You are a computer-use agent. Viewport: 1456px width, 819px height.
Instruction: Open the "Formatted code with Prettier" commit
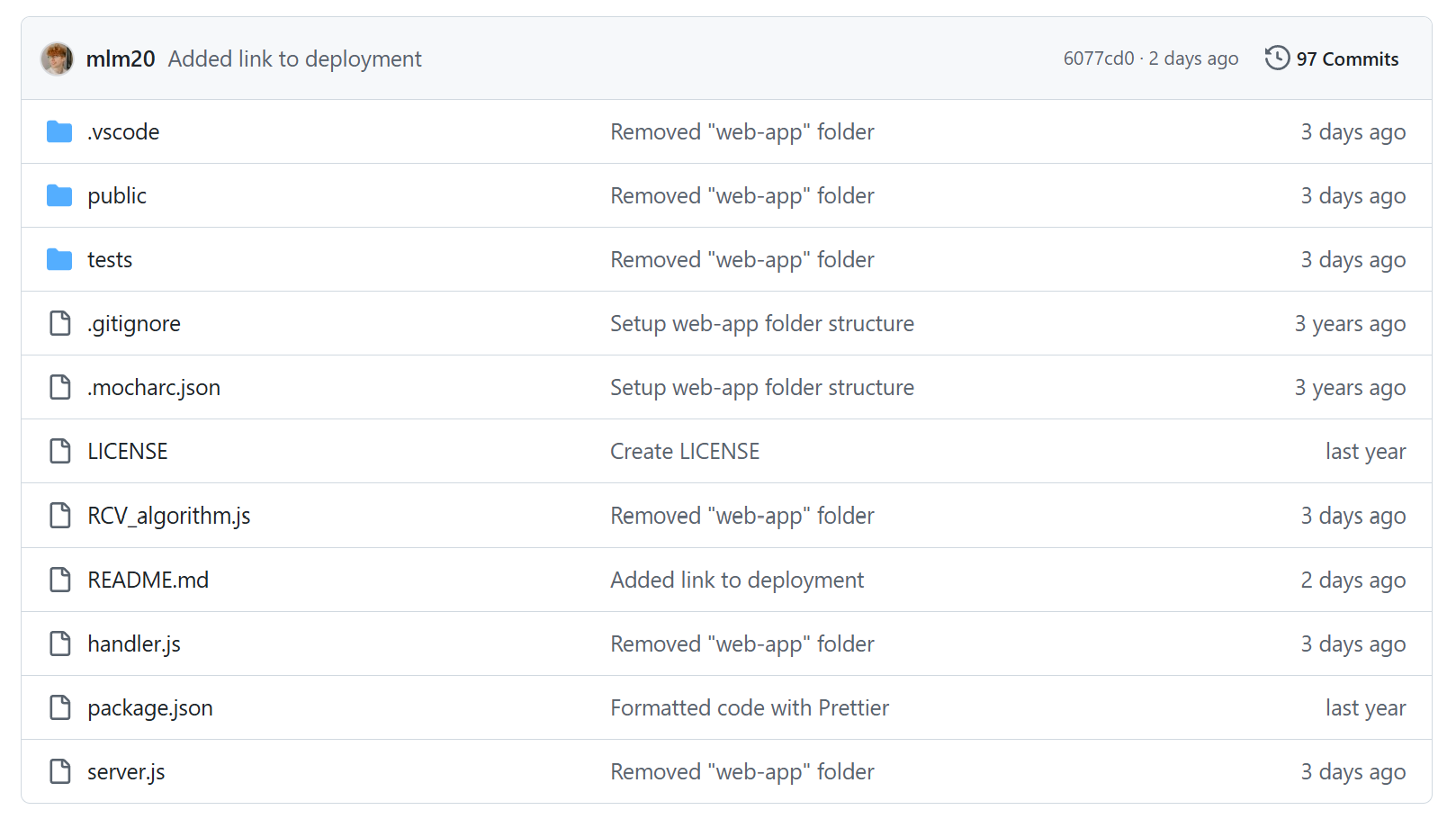coord(749,708)
